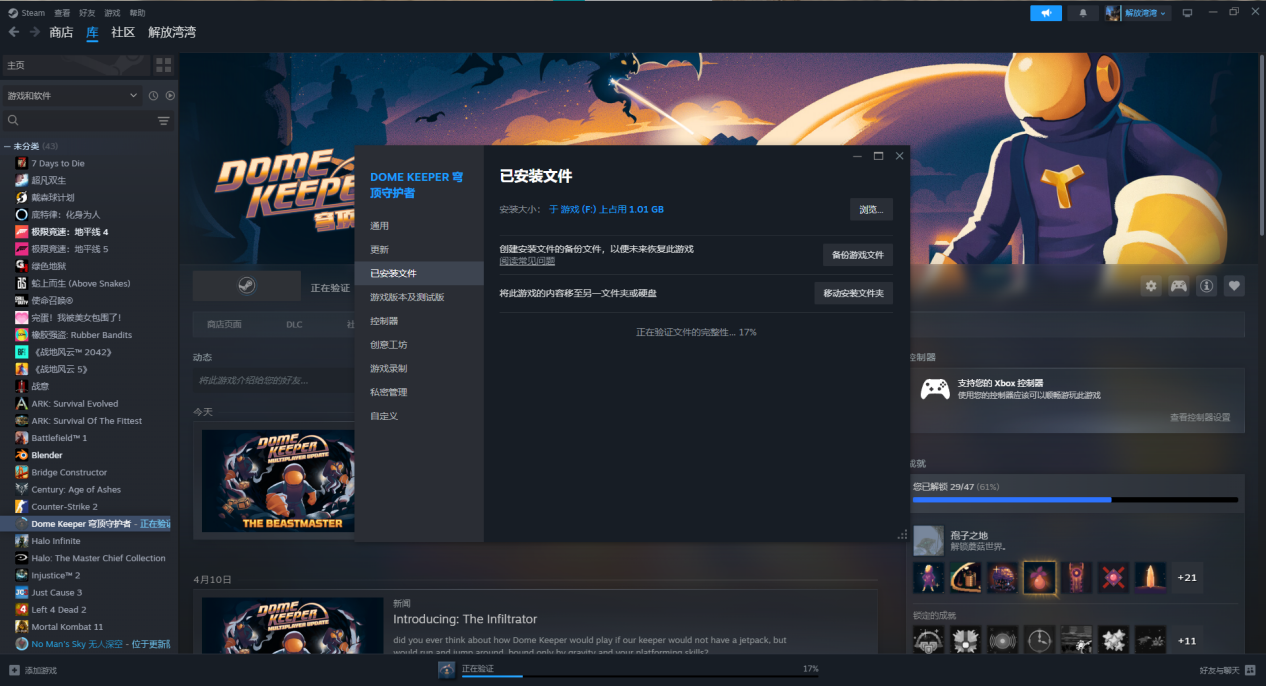The width and height of the screenshot is (1266, 686).
Task: Open the 查看 menu
Action: click(62, 13)
